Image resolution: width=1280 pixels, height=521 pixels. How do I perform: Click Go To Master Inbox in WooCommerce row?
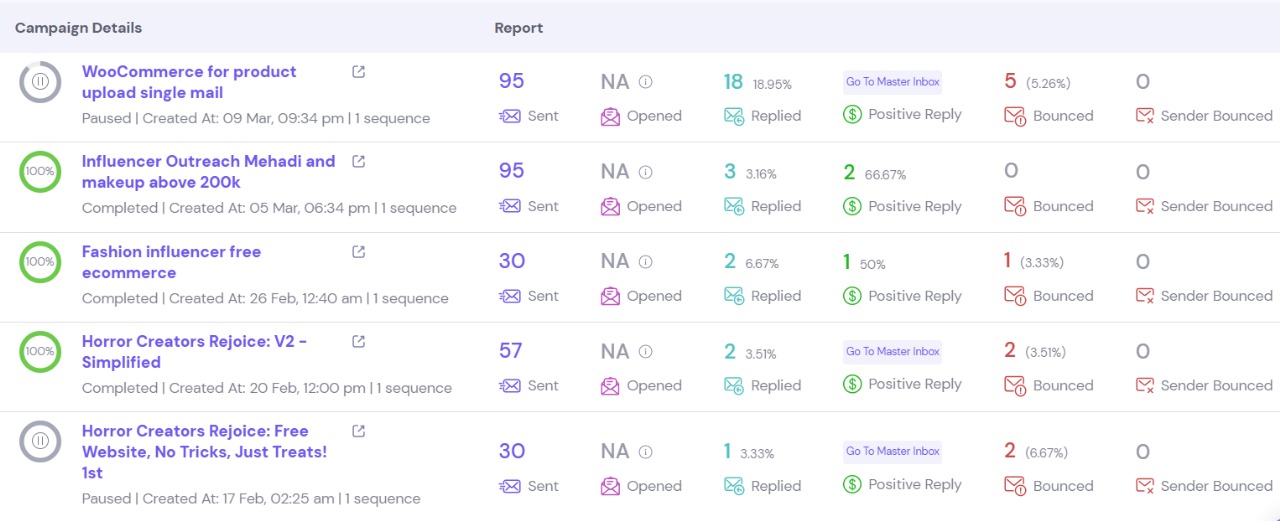click(x=892, y=82)
